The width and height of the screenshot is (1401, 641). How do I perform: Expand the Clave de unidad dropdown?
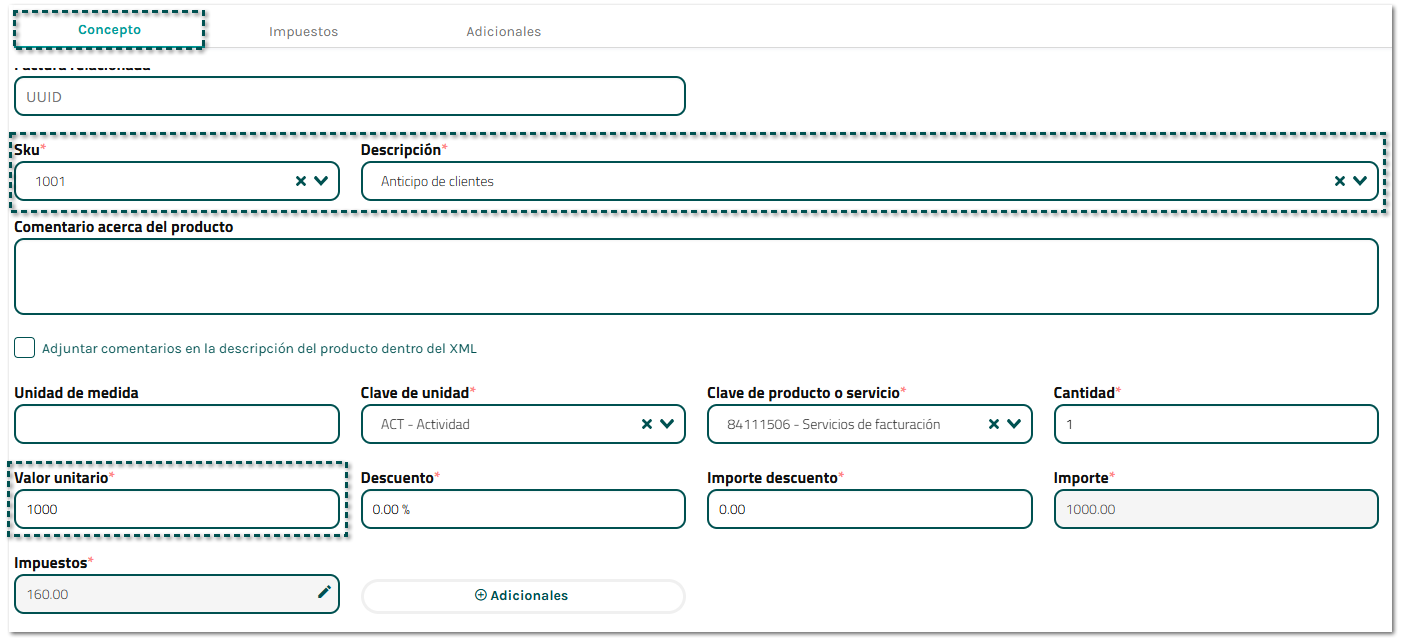667,424
